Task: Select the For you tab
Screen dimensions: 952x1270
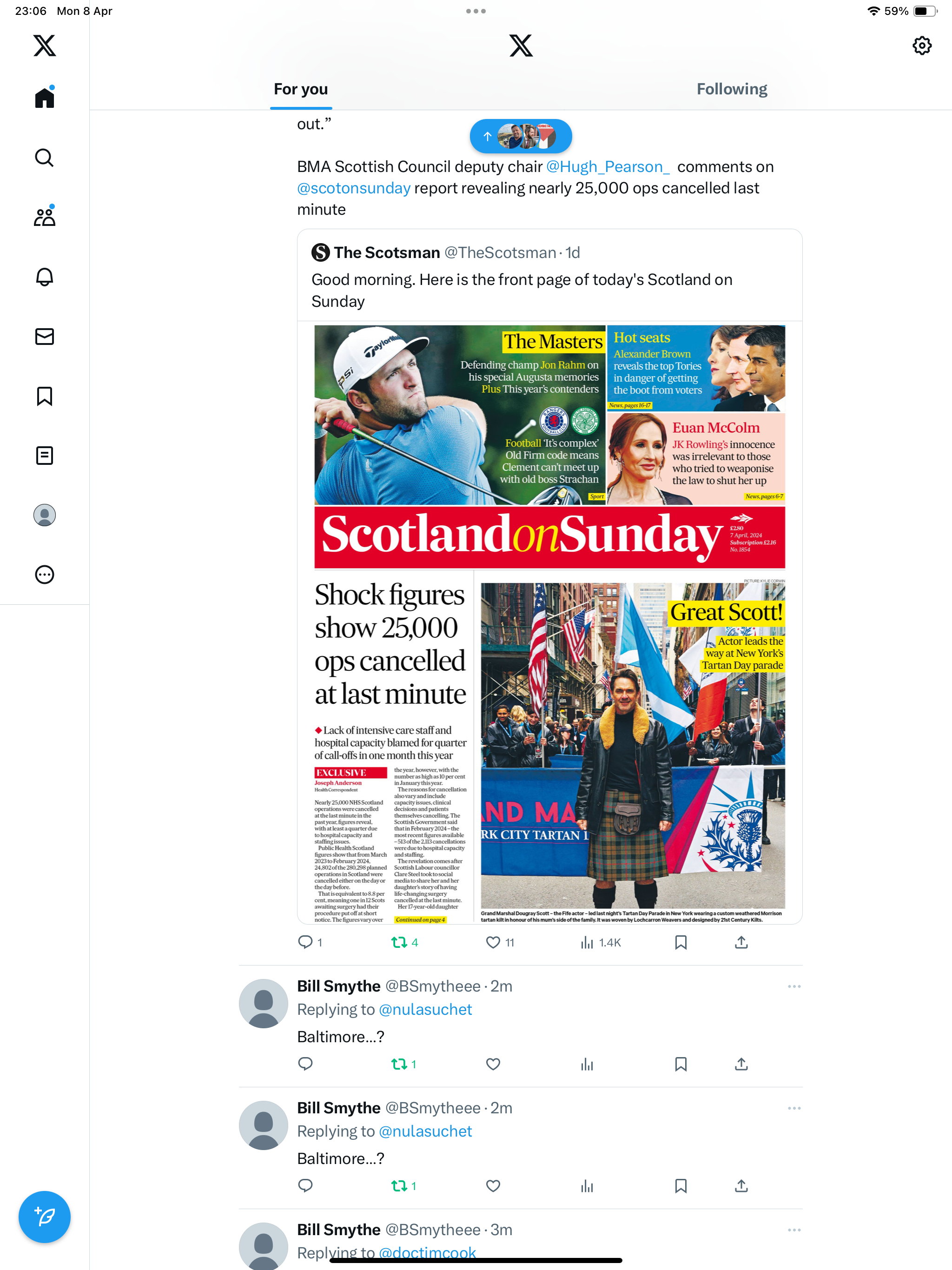Action: tap(301, 89)
